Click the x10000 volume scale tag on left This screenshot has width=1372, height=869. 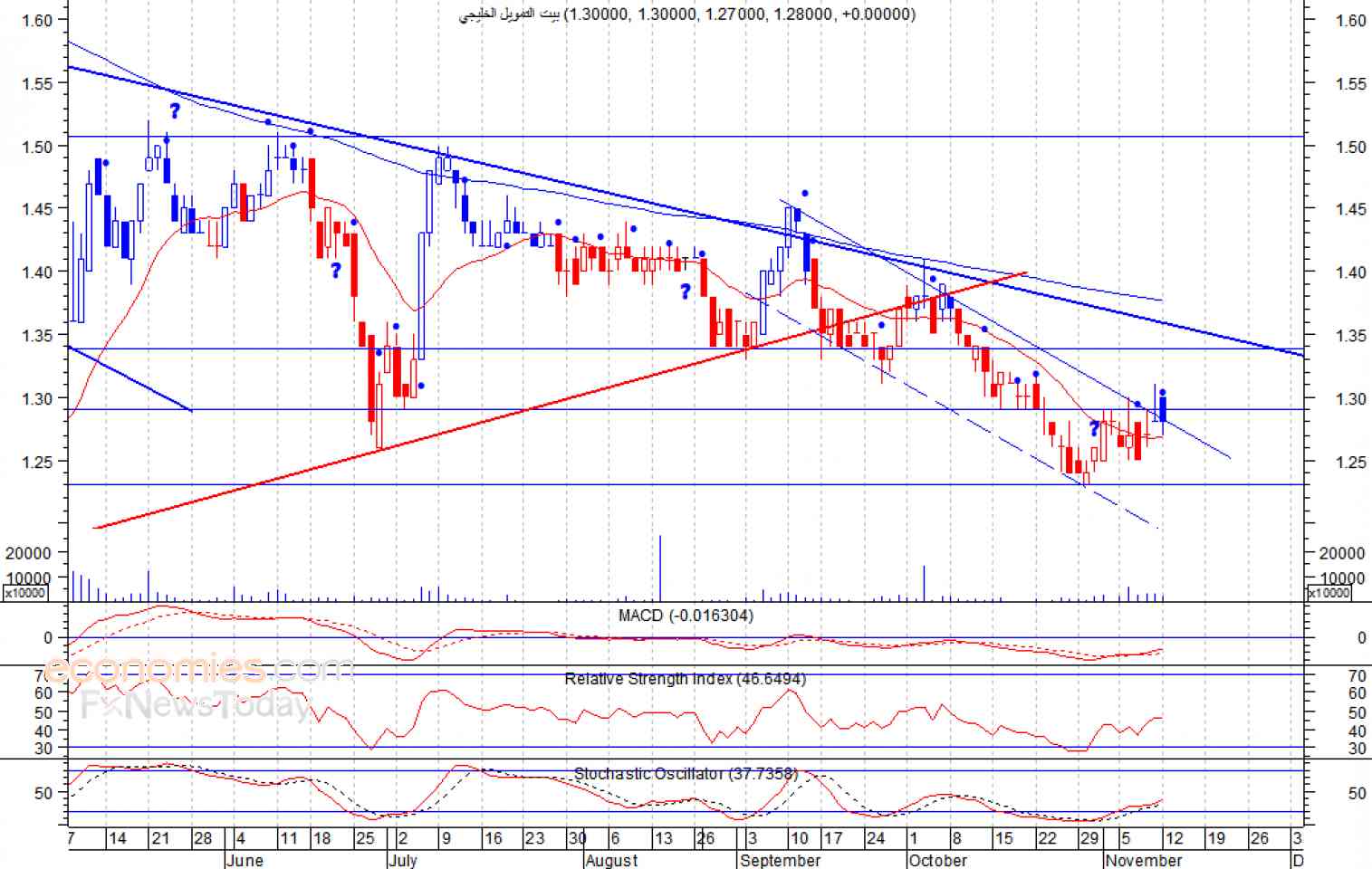pyautogui.click(x=24, y=593)
